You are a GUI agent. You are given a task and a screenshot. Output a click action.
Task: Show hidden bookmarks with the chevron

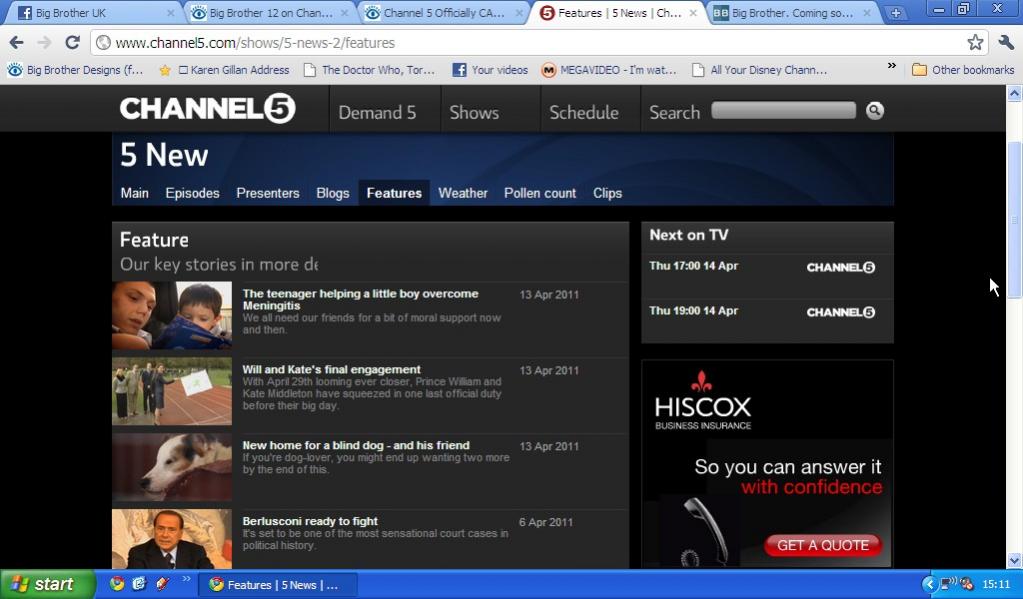point(892,67)
